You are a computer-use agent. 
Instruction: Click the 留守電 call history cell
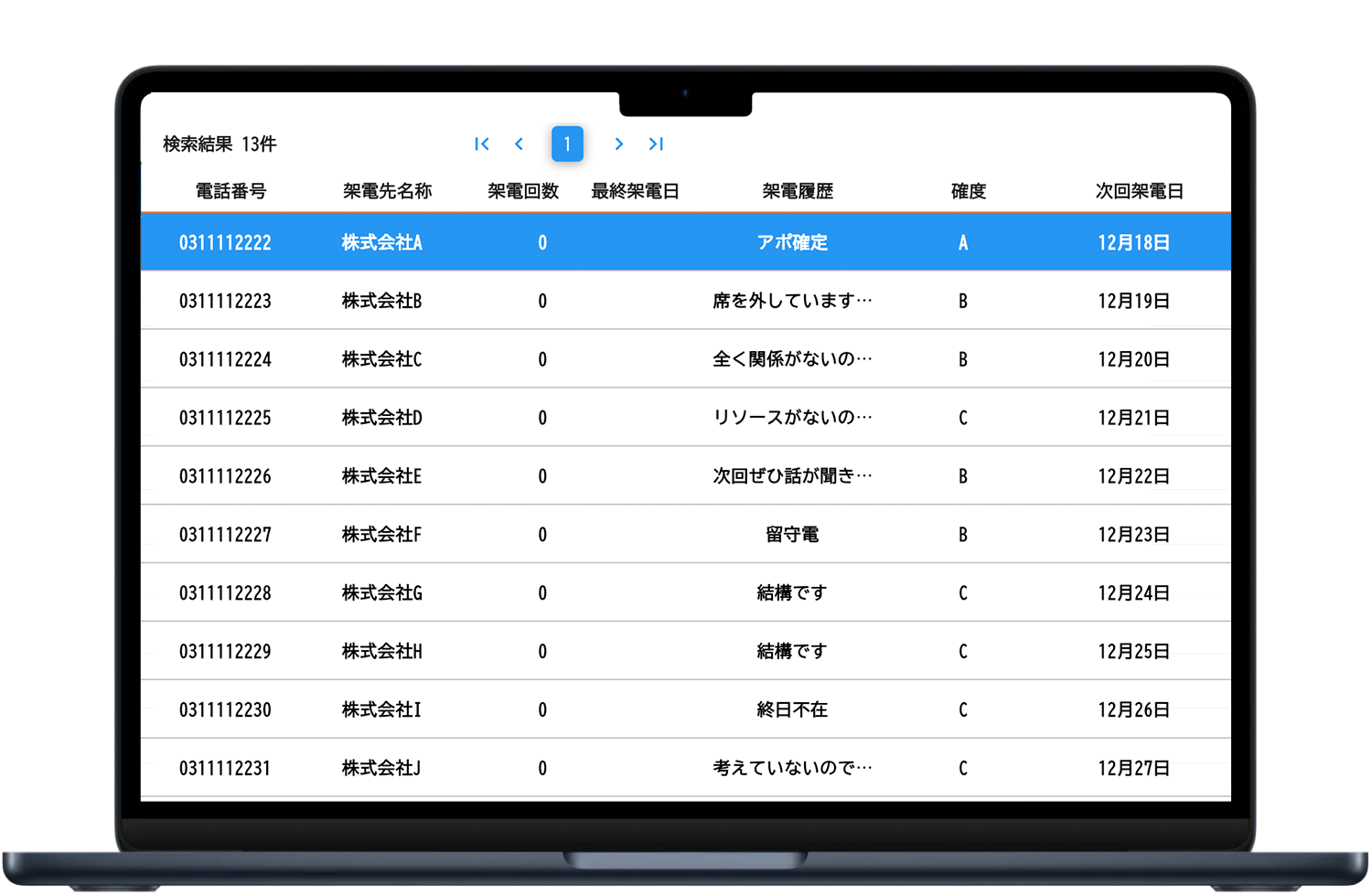(x=792, y=536)
